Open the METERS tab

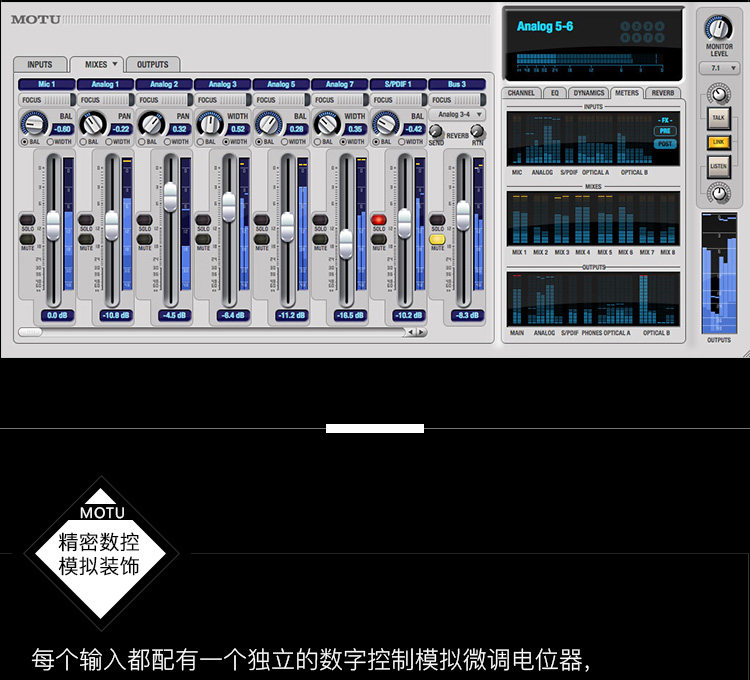[627, 93]
